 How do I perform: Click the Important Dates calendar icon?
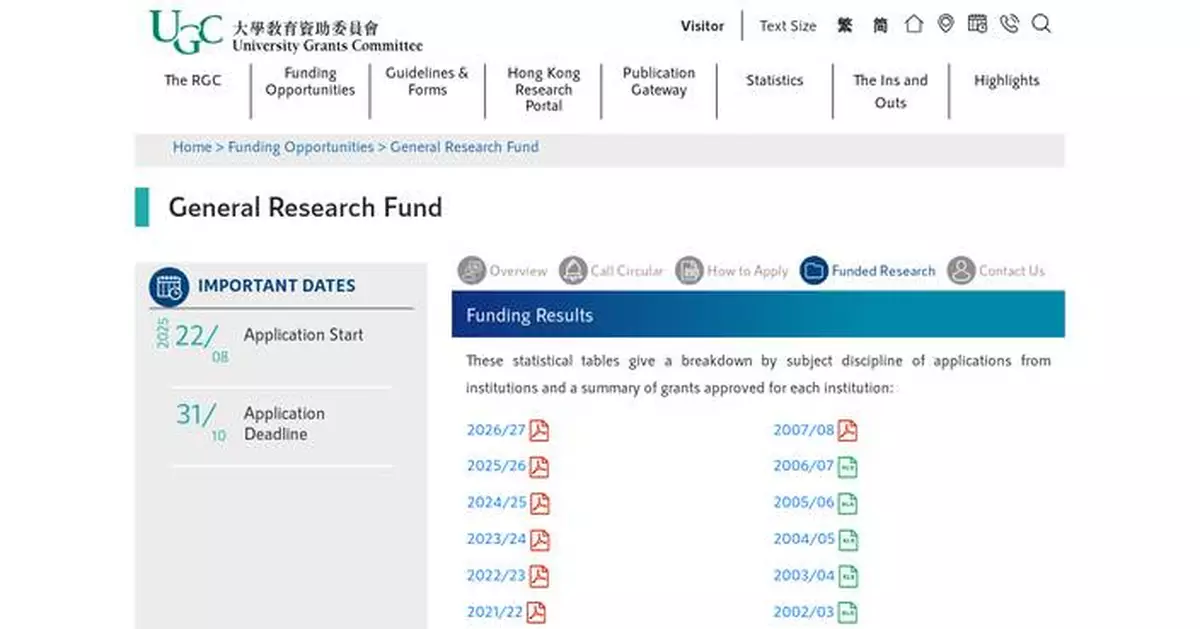point(169,287)
